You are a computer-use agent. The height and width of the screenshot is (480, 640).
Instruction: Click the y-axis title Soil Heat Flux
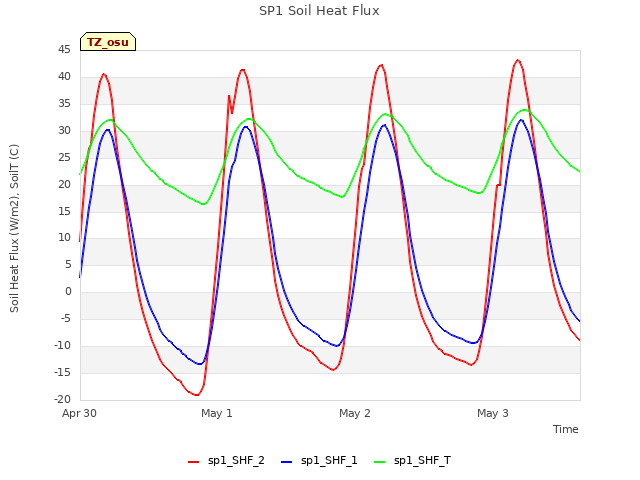14,228
